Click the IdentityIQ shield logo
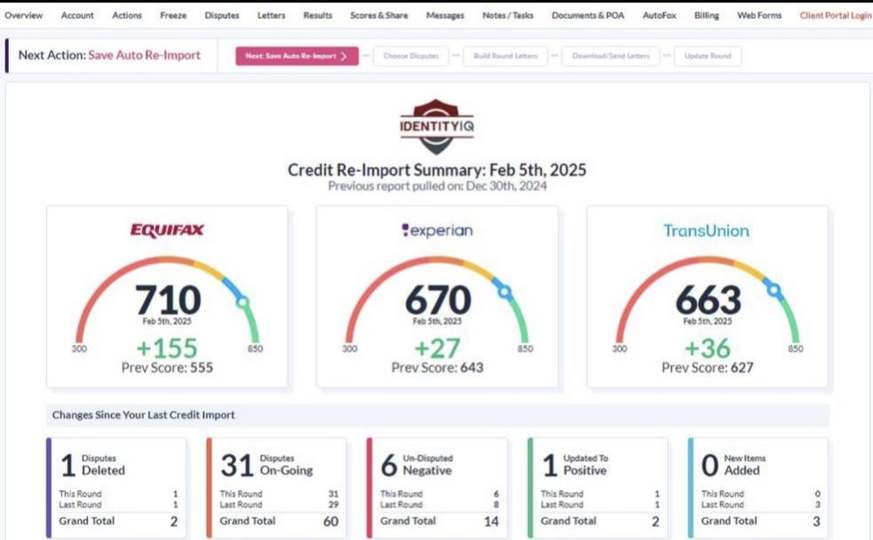The width and height of the screenshot is (873, 540). click(436, 127)
